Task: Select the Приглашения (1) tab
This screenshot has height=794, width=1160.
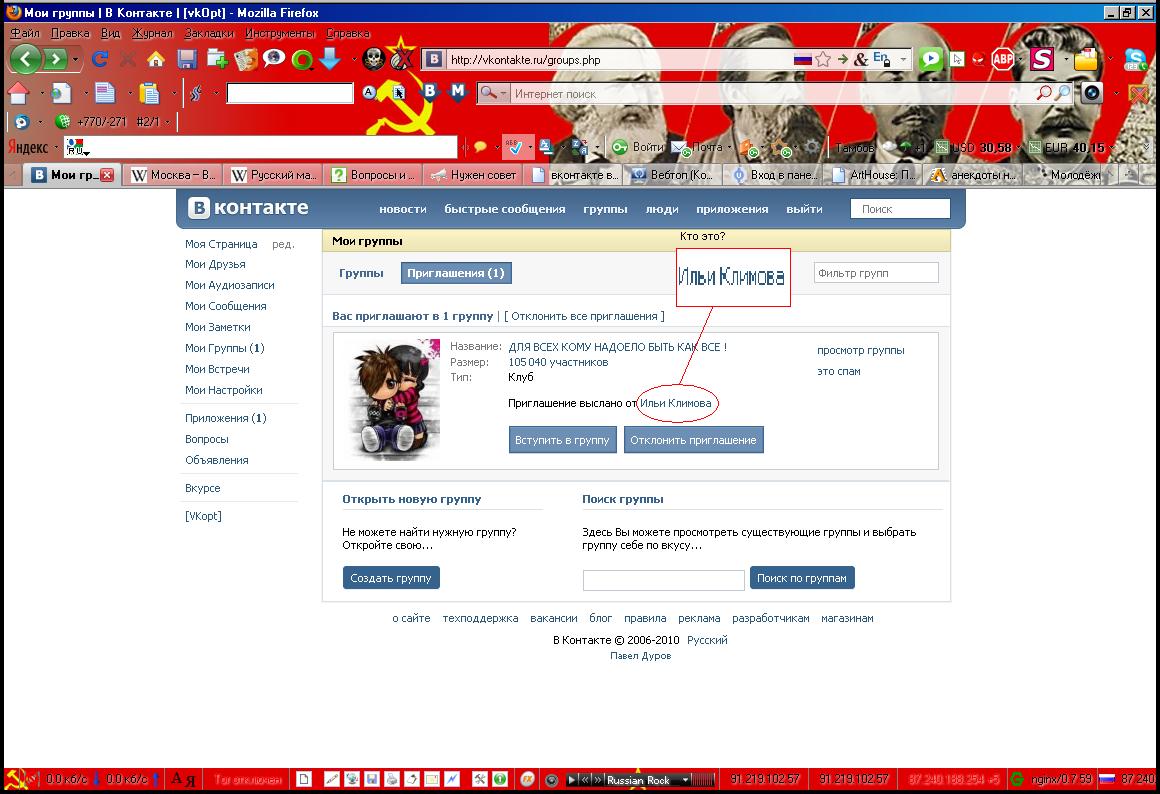Action: pyautogui.click(x=456, y=273)
